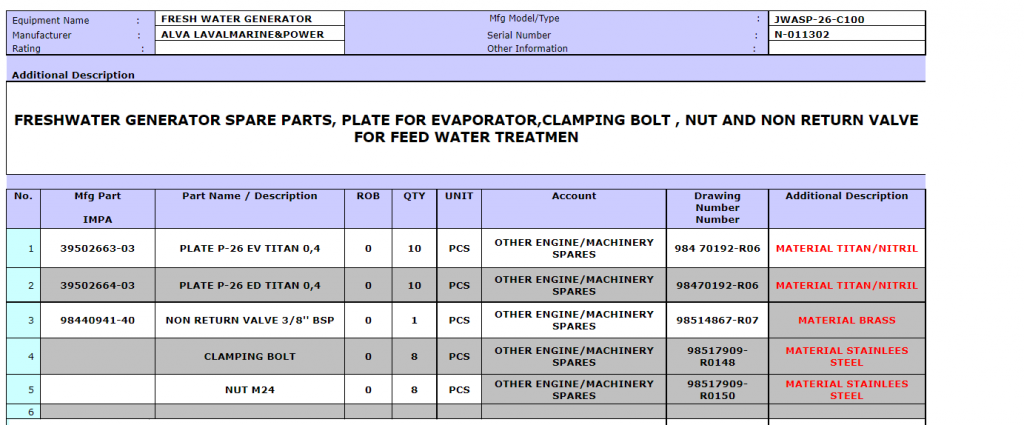Select the quantity cell for NUT M24
Viewport: 1024px width, 425px height.
click(414, 389)
